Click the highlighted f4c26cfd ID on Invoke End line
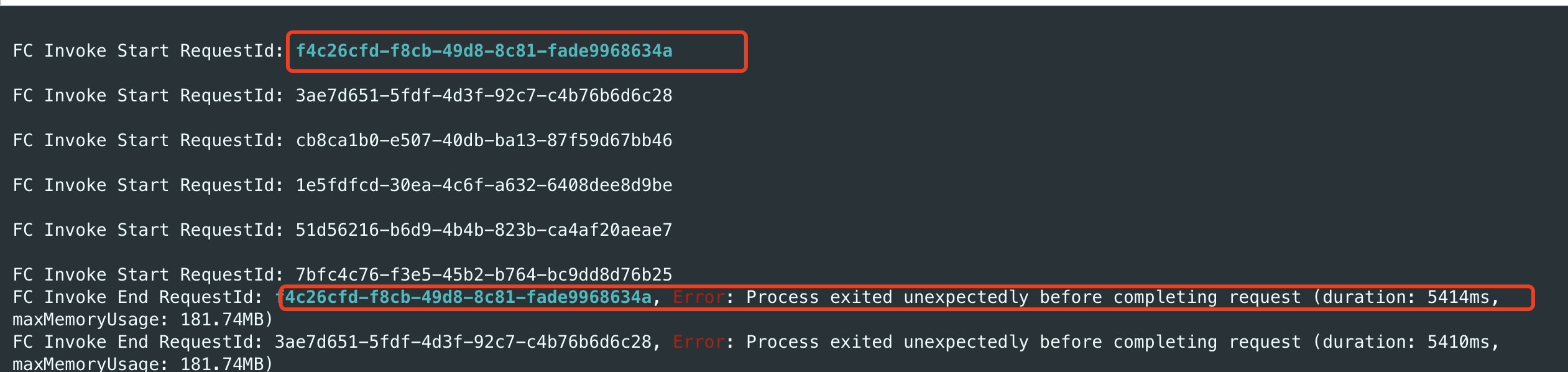Screen dimensions: 1568x372 pos(463,297)
